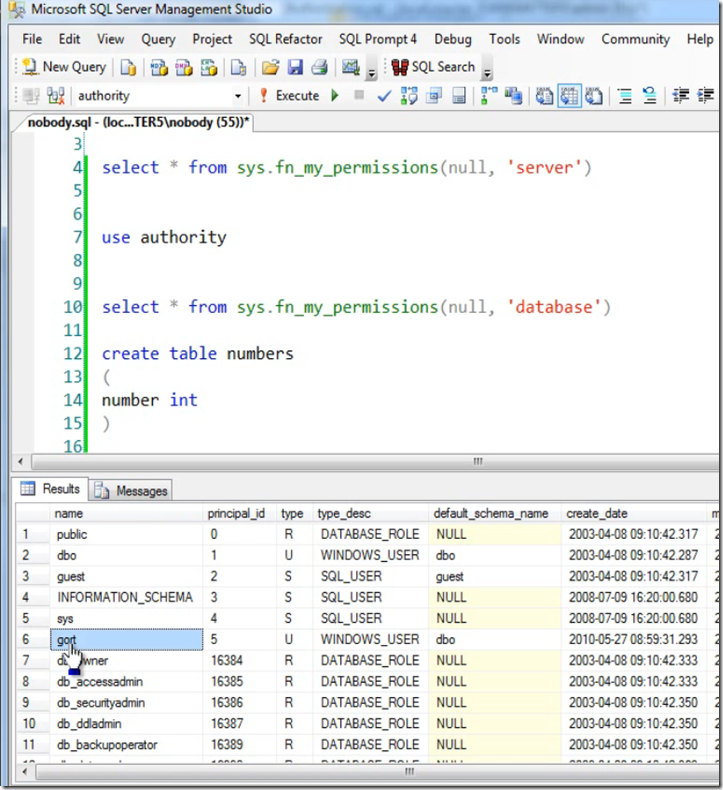
Task: Click the editor scroll left arrow
Action: tap(21, 461)
